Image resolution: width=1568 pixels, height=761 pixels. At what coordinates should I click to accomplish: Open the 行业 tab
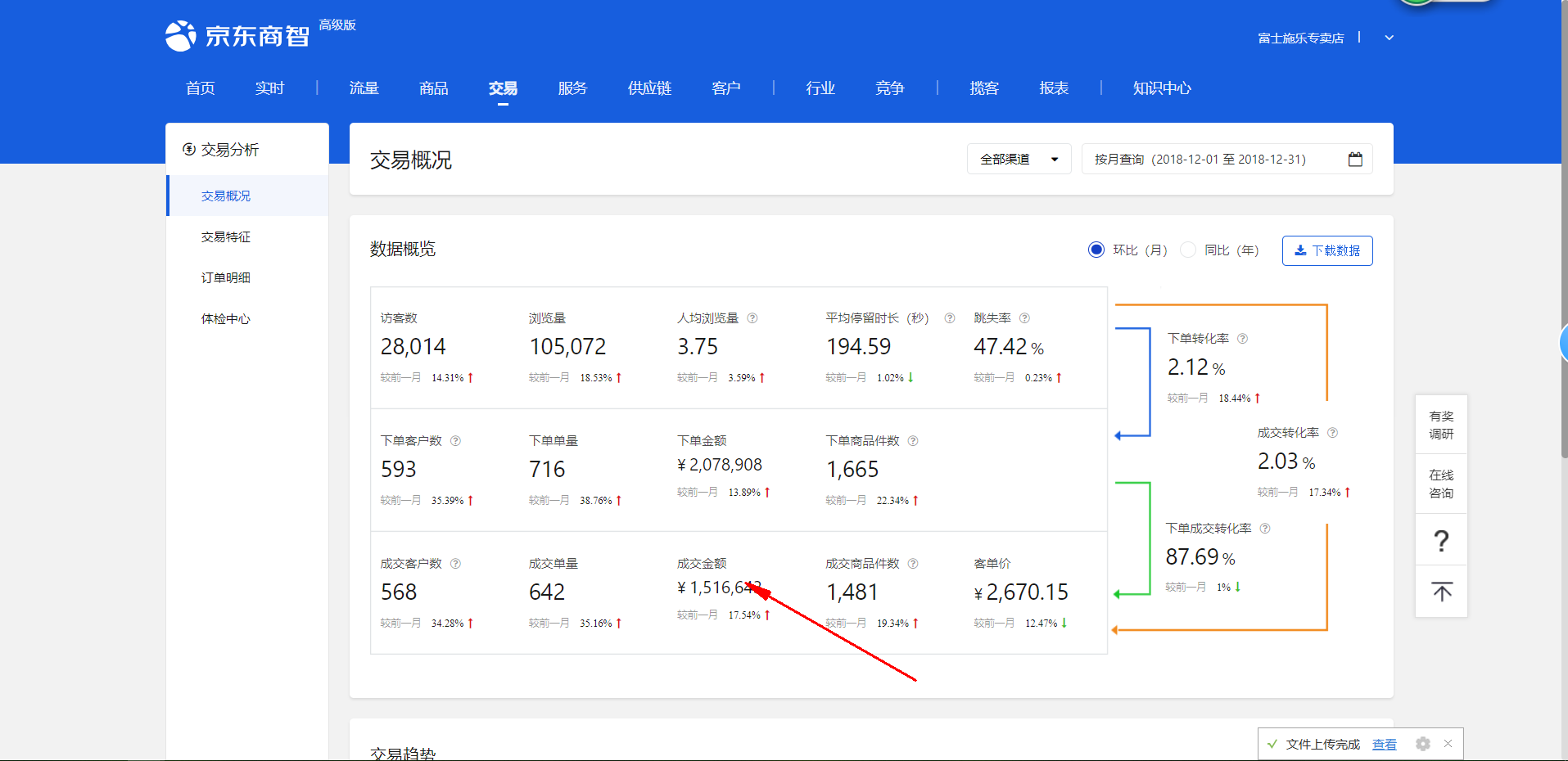click(820, 88)
